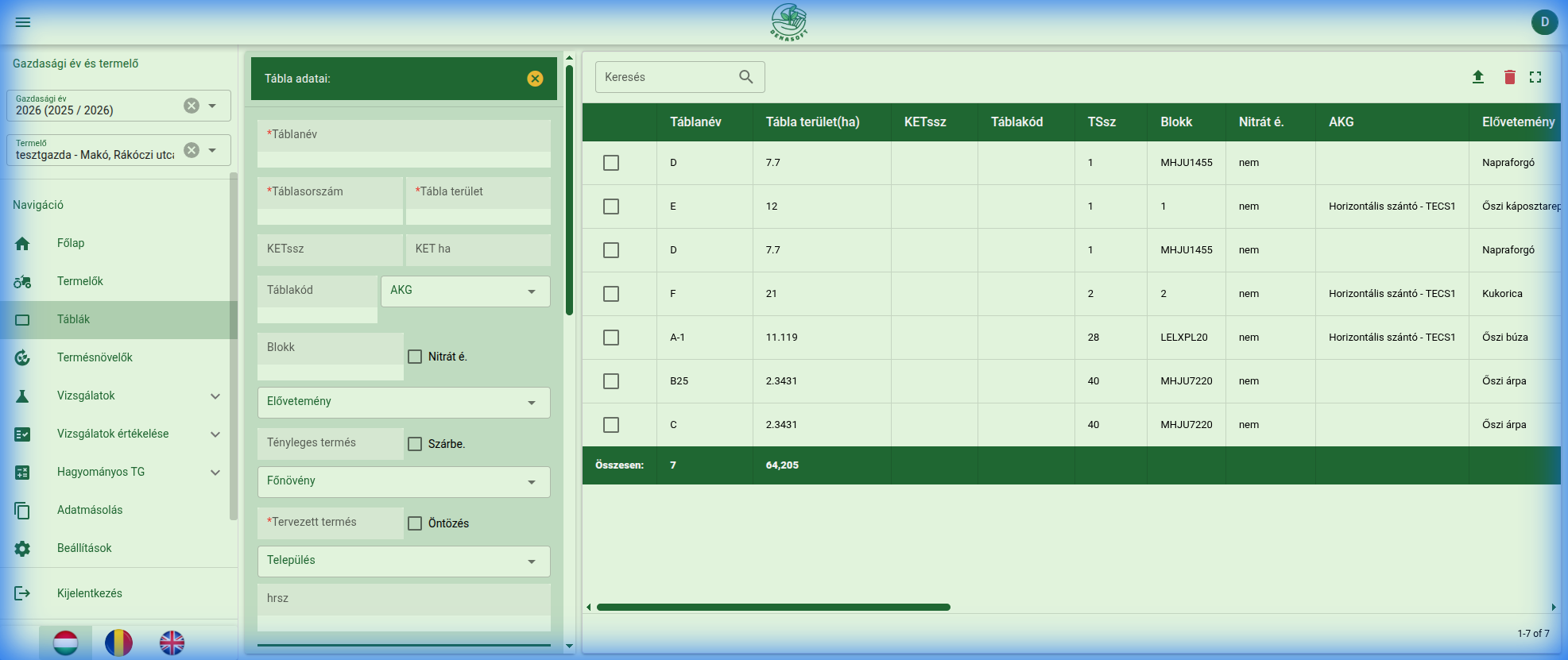Viewport: 1568px width, 660px height.
Task: Click the horizontal table scrollbar
Action: pyautogui.click(x=773, y=608)
